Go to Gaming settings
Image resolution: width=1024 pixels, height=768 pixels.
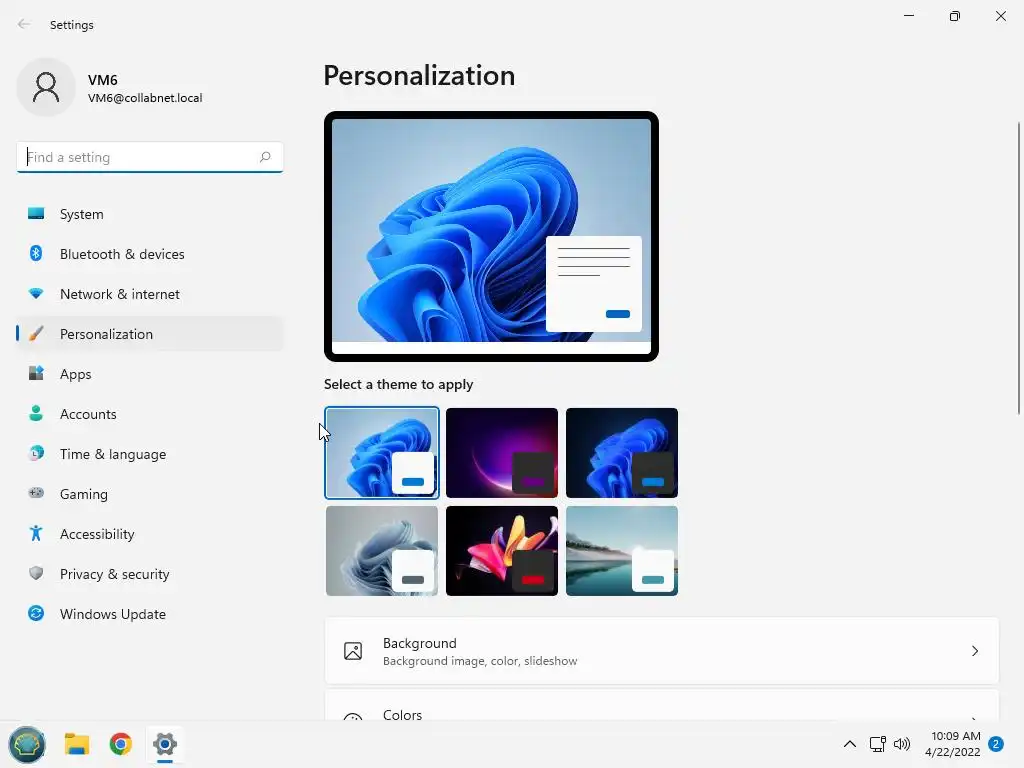click(x=150, y=493)
